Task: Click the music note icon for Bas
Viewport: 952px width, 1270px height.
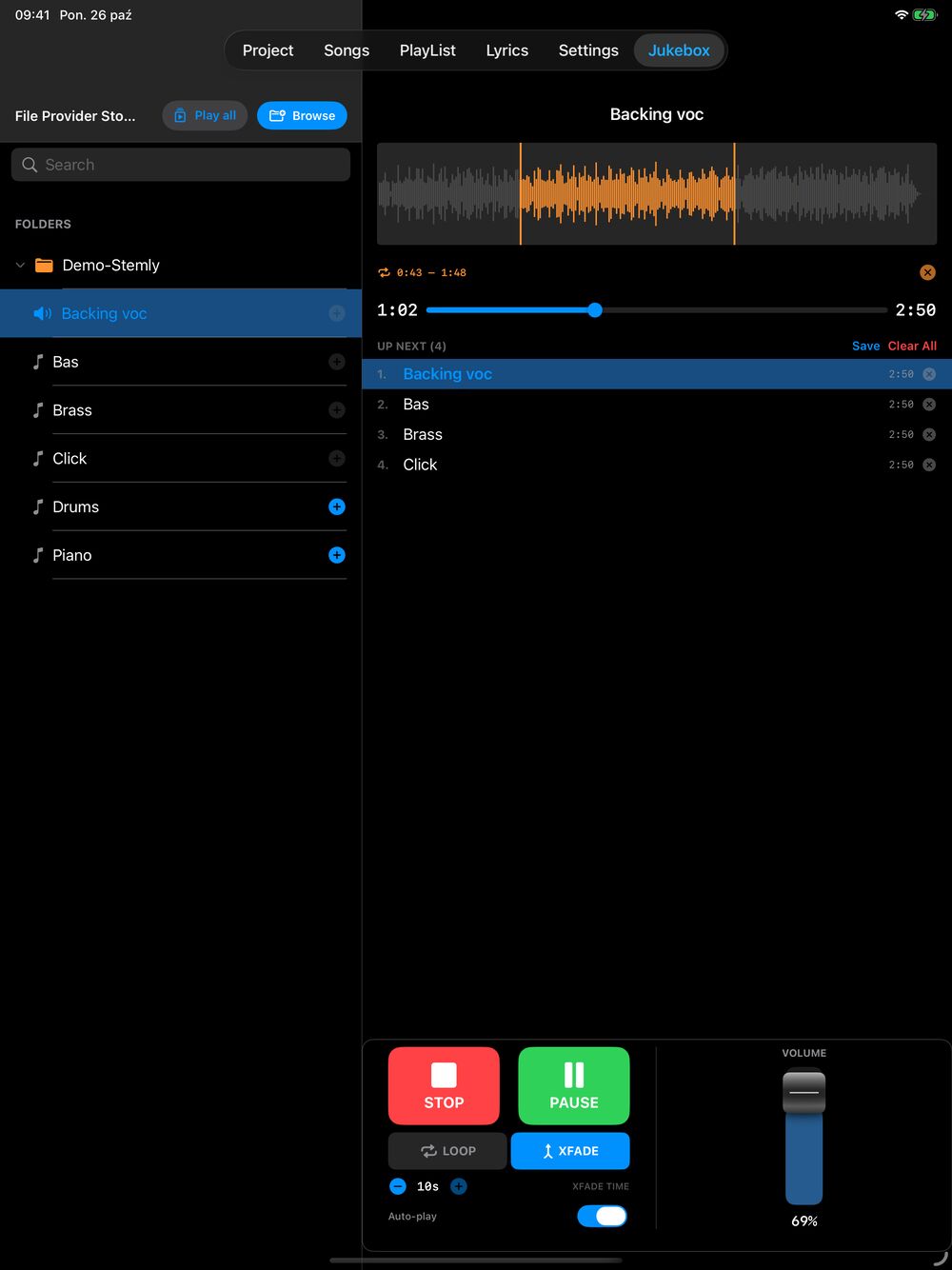Action: 38,362
